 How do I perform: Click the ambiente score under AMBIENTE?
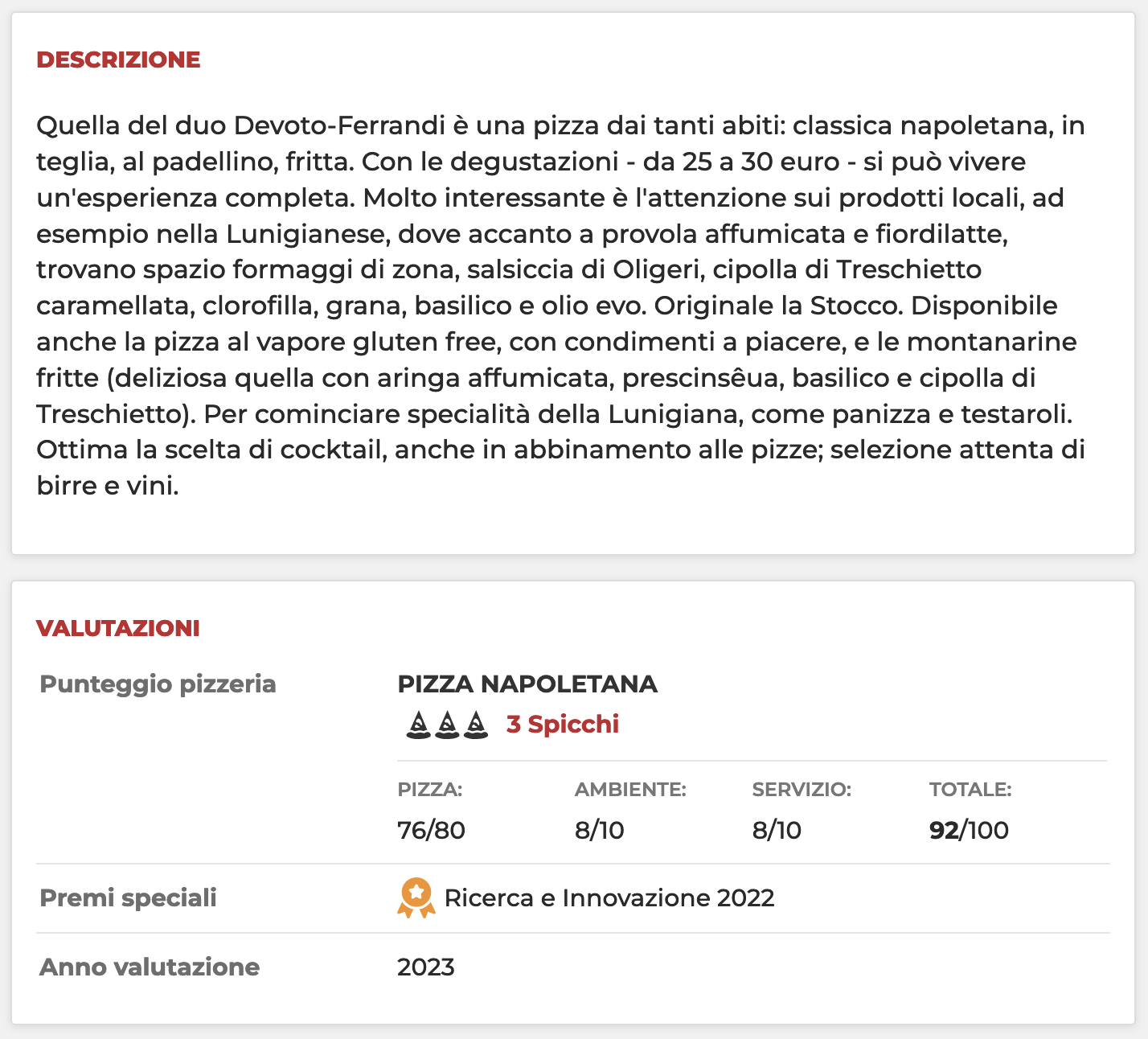pos(600,831)
